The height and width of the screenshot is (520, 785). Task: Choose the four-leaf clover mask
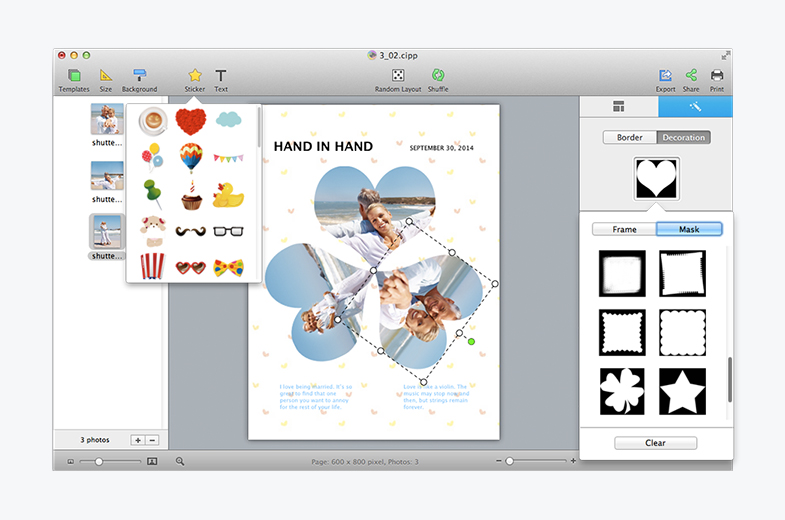[x=622, y=391]
